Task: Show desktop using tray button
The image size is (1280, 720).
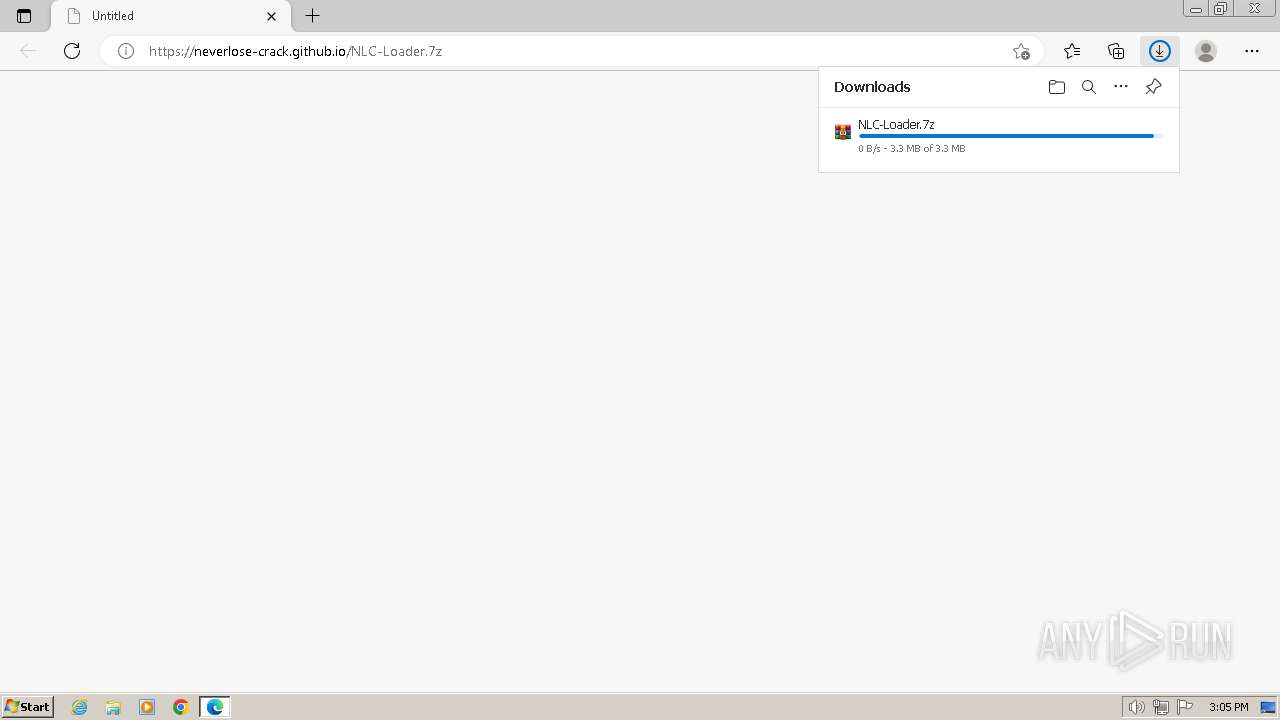Action: tap(1268, 707)
